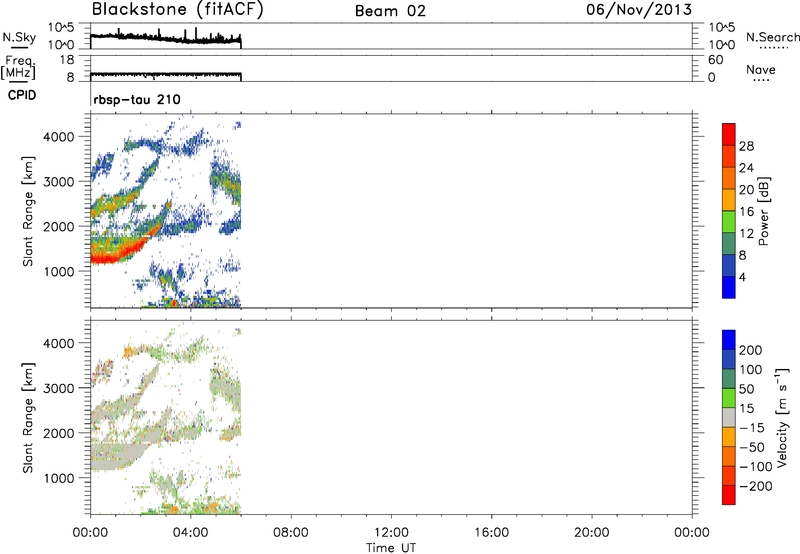Click the blue top segment of velocity colorbar
The image size is (800, 554).
coord(729,340)
